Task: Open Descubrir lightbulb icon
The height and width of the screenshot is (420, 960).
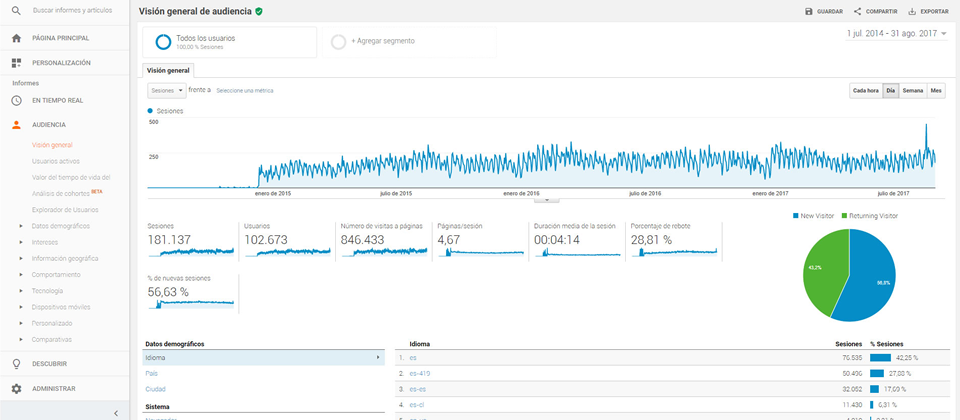Action: pyautogui.click(x=17, y=364)
